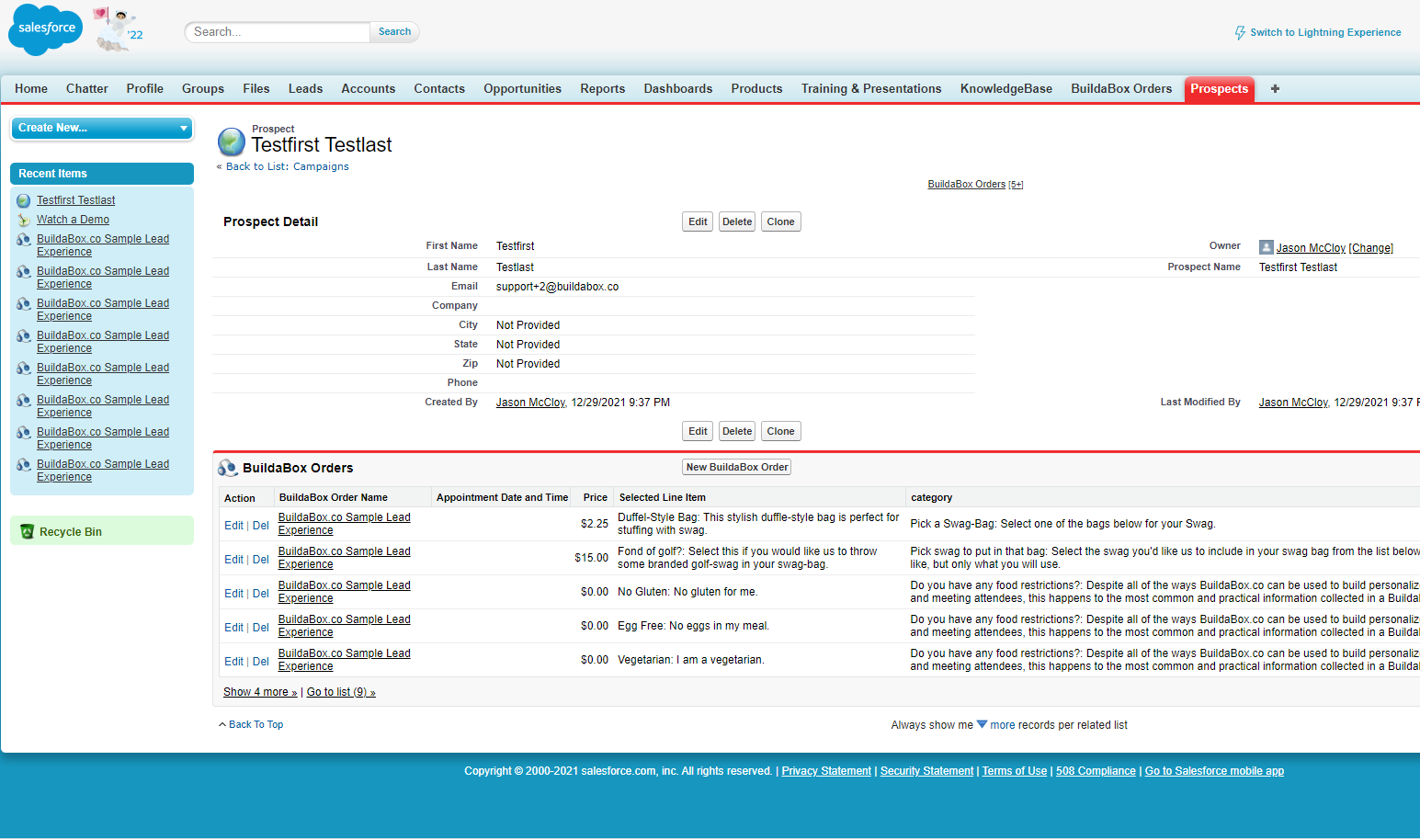Click Go to Salesforce mobile app link
Image resolution: width=1420 pixels, height=840 pixels.
pos(1214,771)
